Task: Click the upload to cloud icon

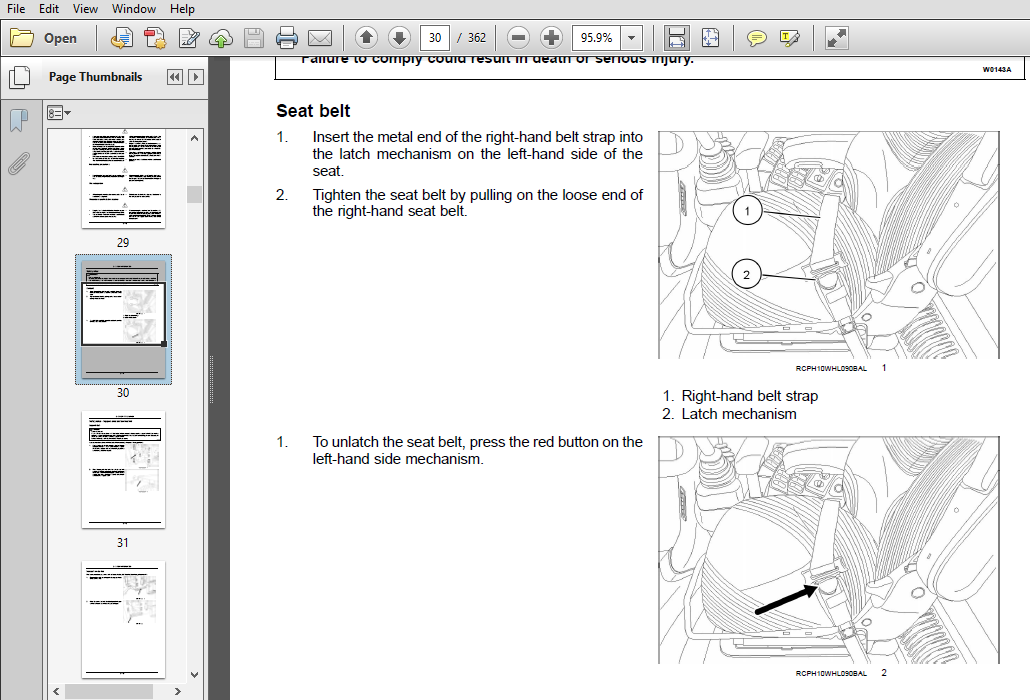Action: pyautogui.click(x=221, y=39)
